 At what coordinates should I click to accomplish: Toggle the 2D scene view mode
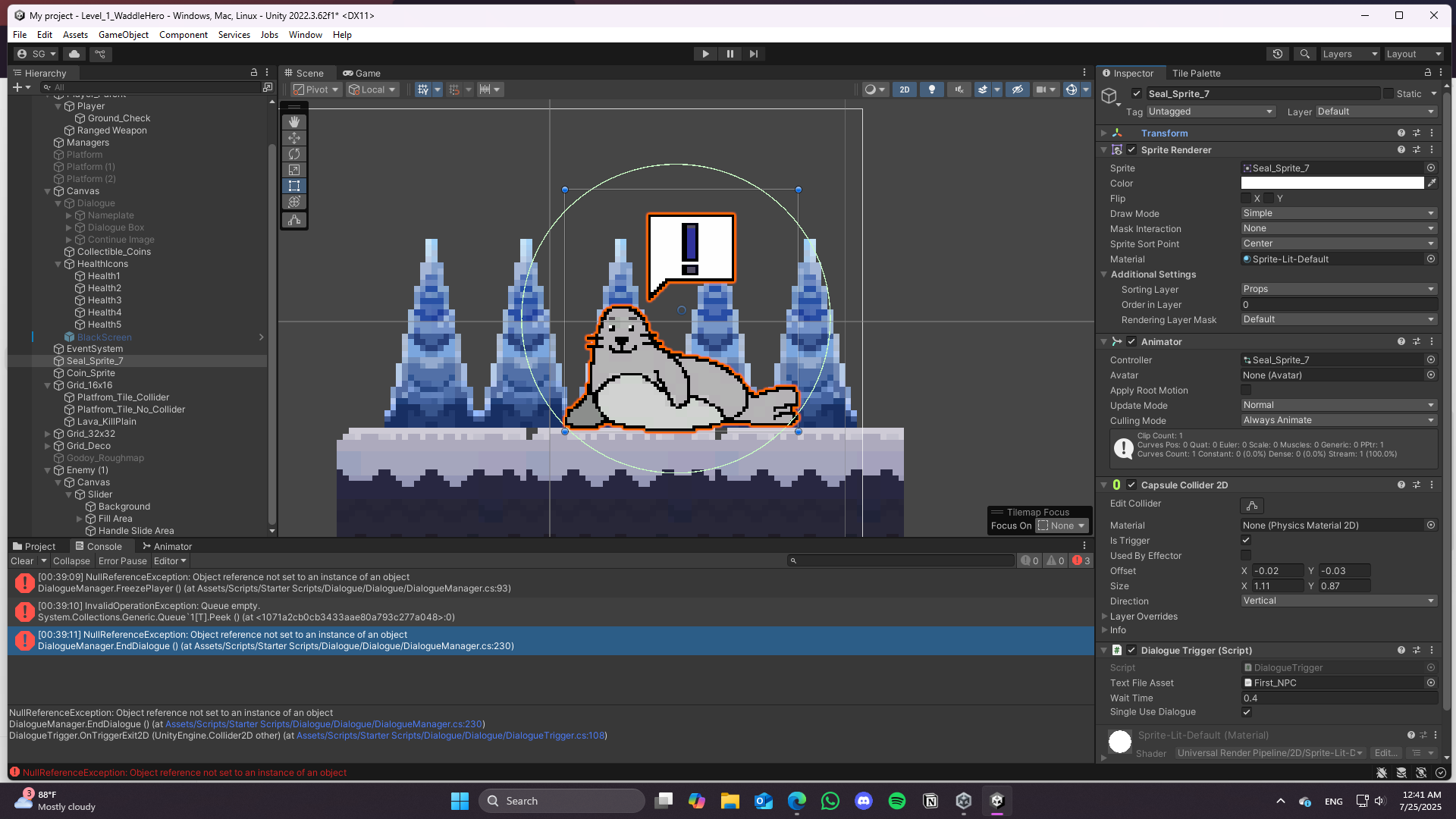point(905,89)
